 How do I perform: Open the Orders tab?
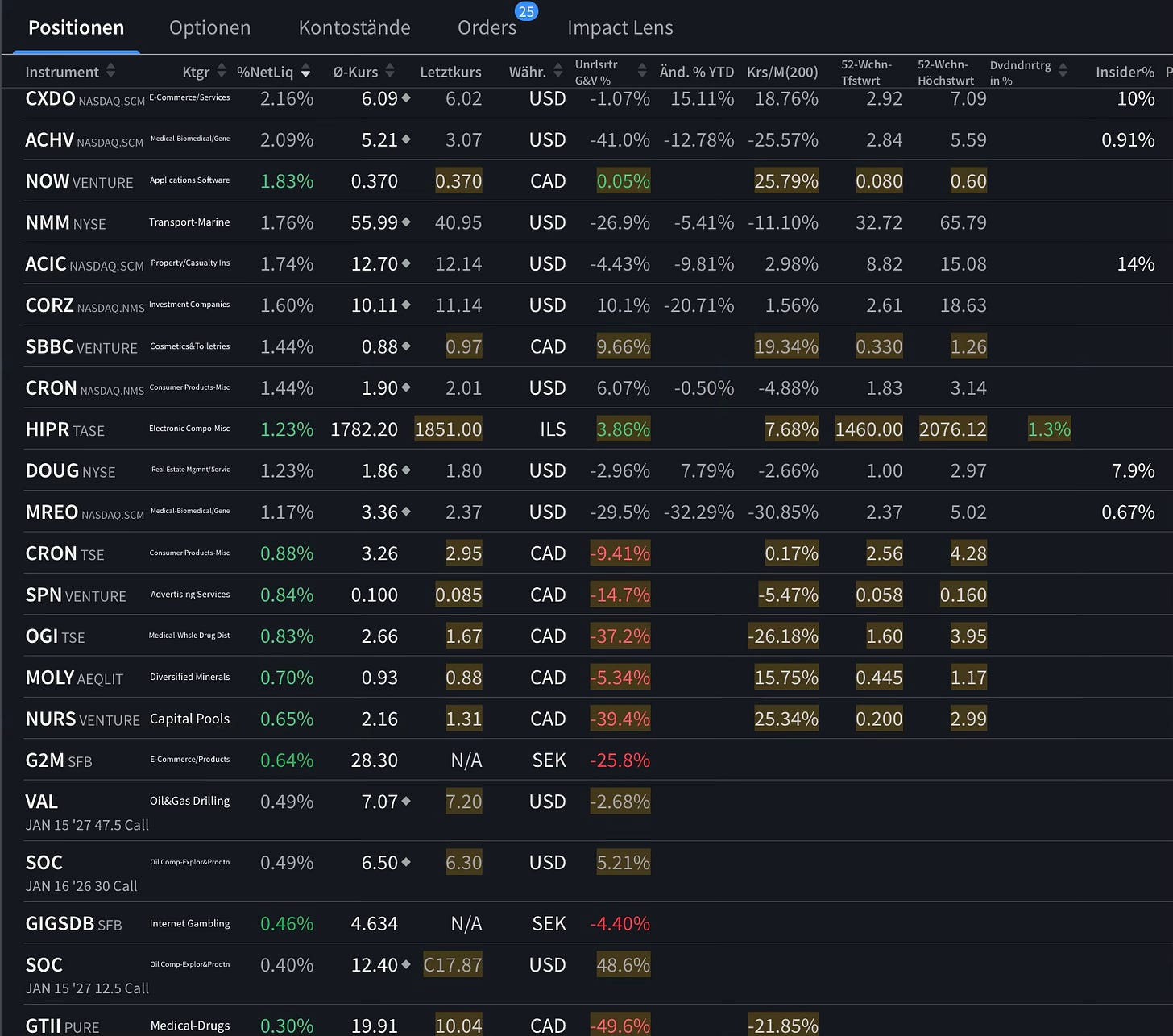(x=487, y=27)
